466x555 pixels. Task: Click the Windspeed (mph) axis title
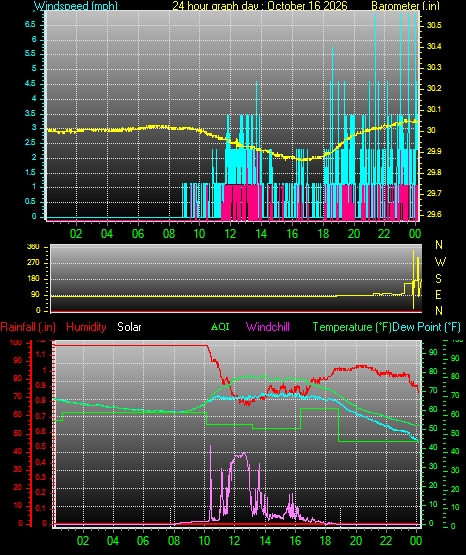click(x=76, y=6)
